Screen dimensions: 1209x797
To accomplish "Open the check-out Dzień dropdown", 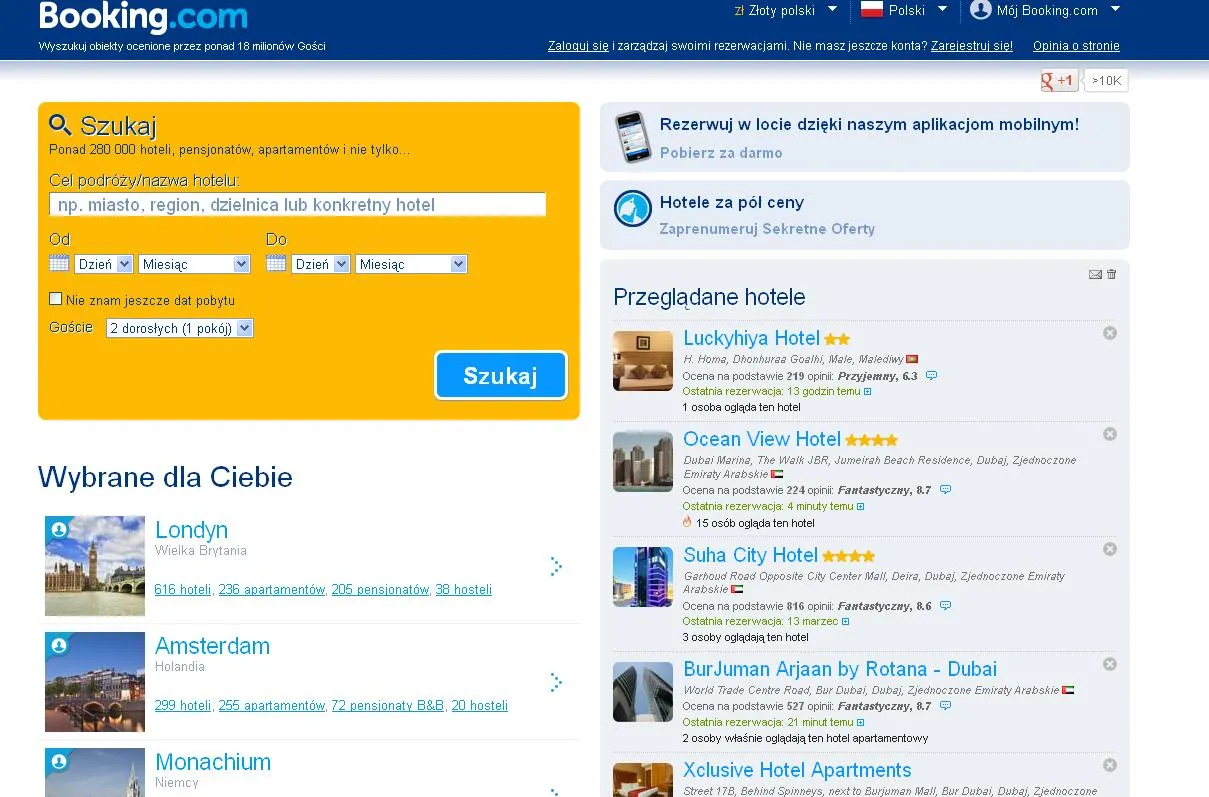I will (x=321, y=264).
